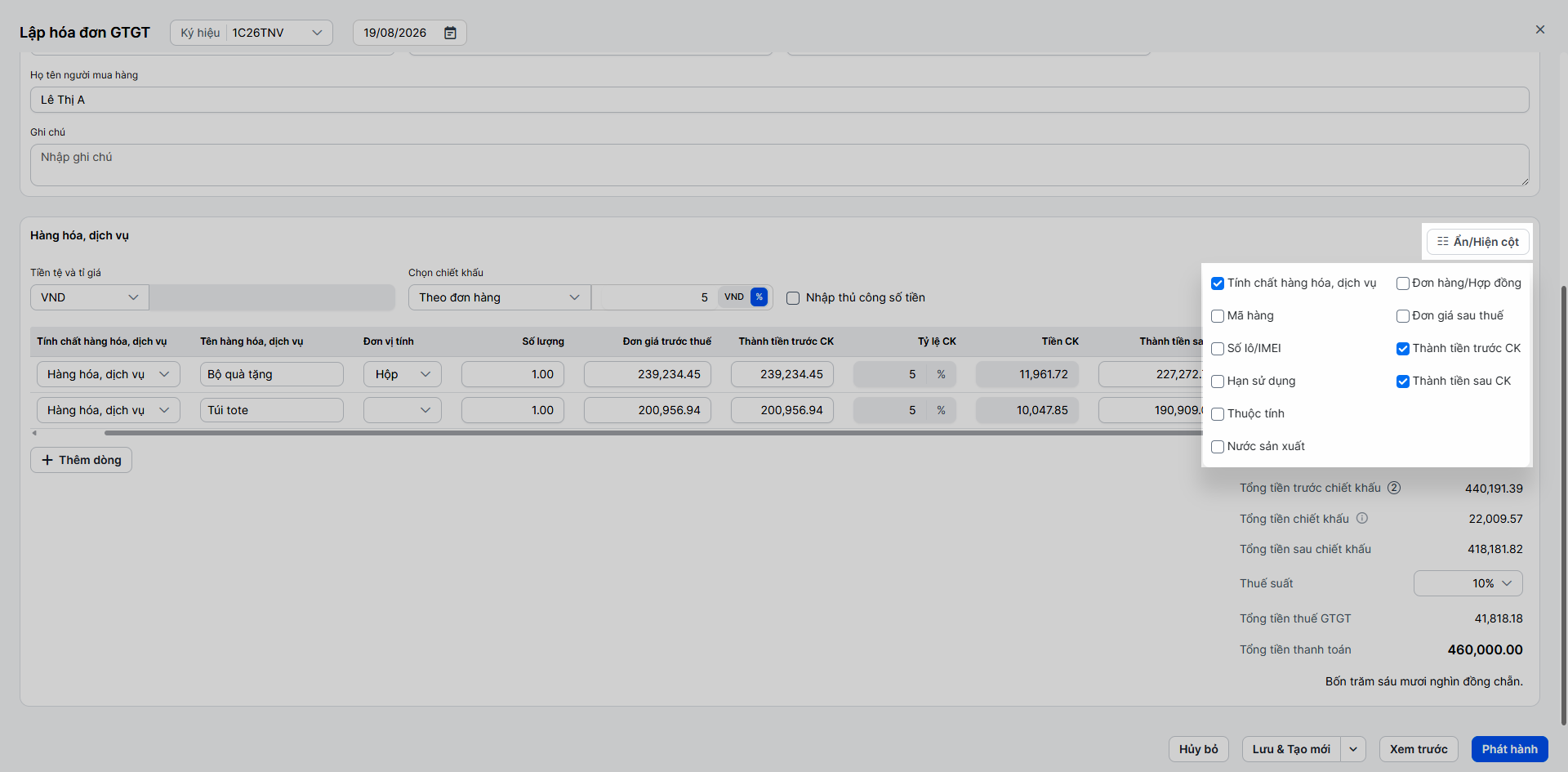Click the Thành tiền trước CK field 200,956.94

[x=782, y=410]
